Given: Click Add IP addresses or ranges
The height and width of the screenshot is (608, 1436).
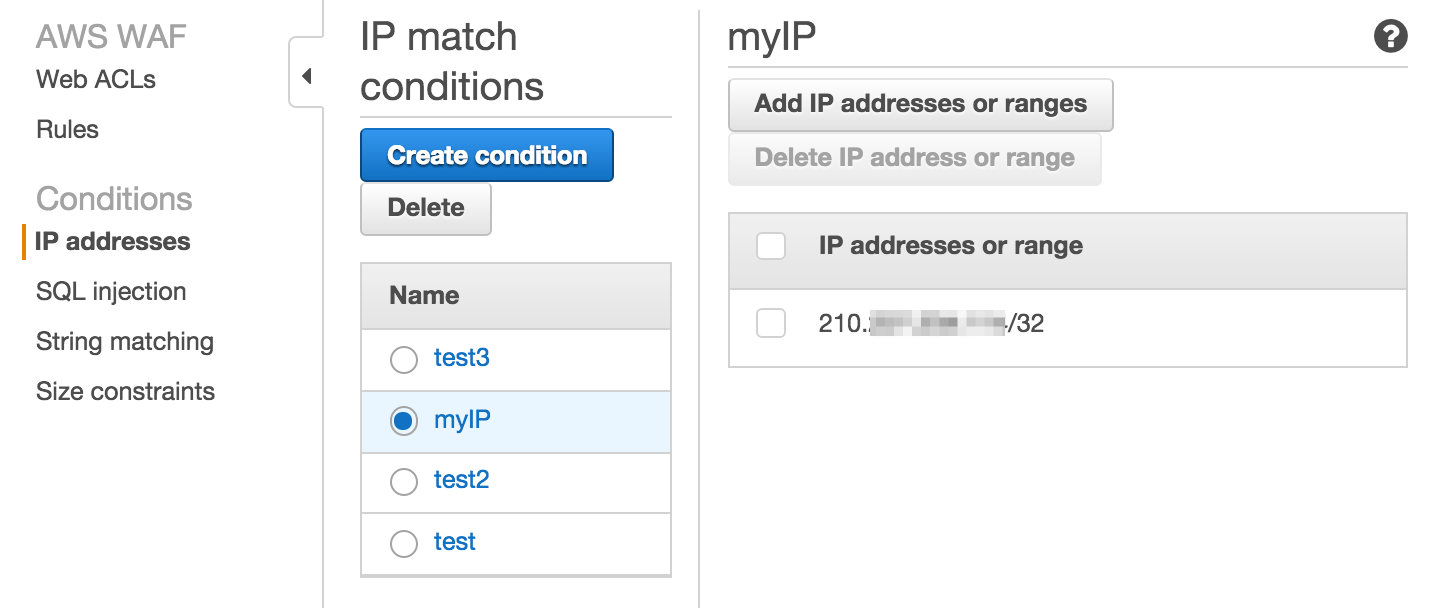Looking at the screenshot, I should [x=920, y=104].
